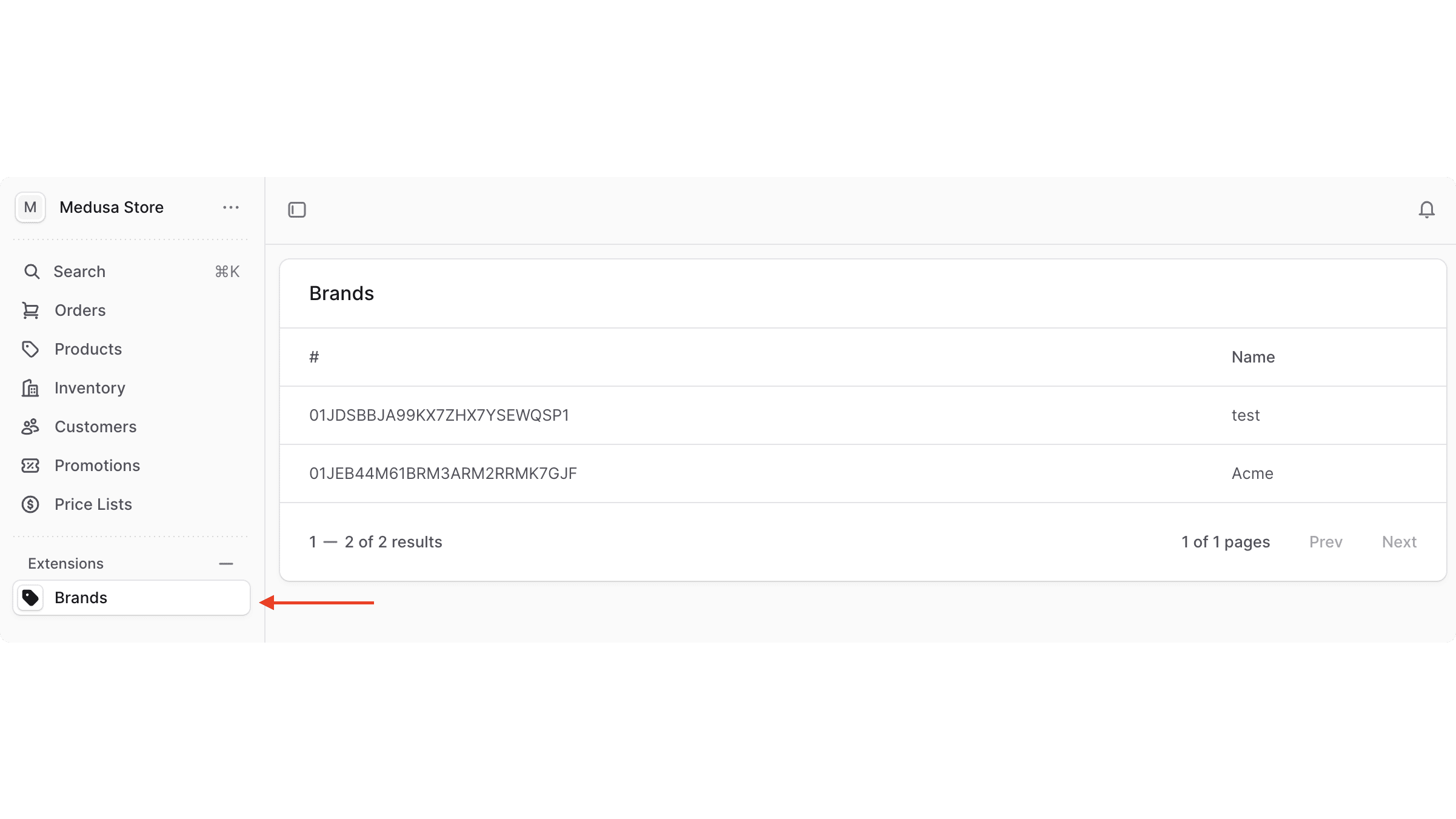Click the Name column header
This screenshot has height=819, width=1456.
point(1252,357)
